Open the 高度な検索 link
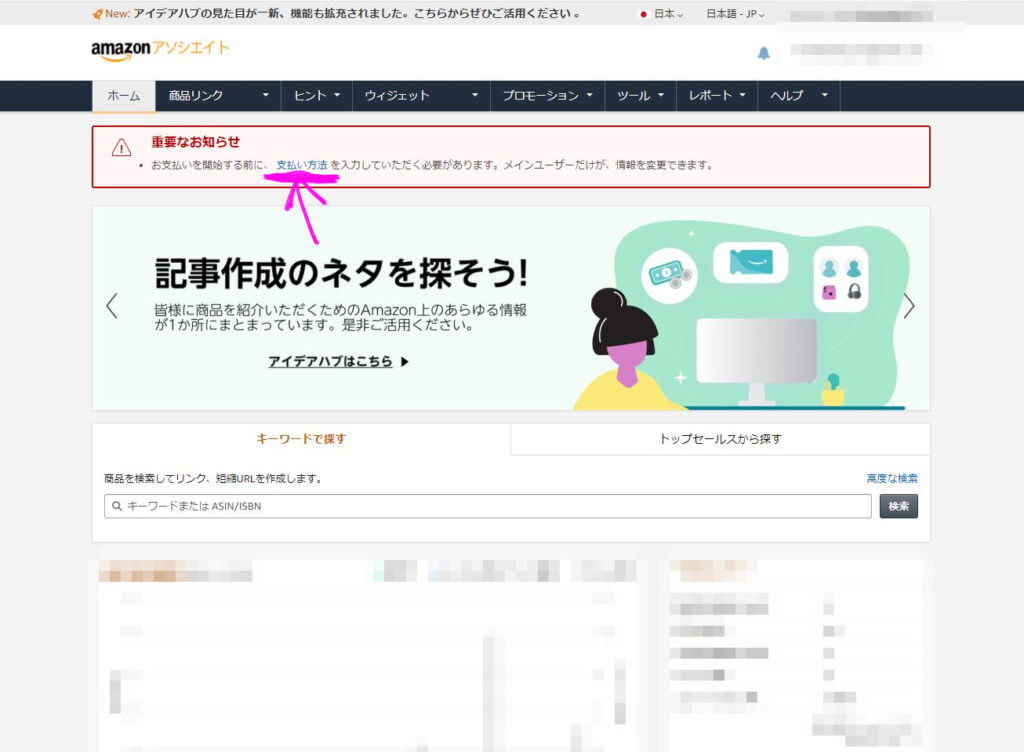The width and height of the screenshot is (1024, 752). (891, 478)
